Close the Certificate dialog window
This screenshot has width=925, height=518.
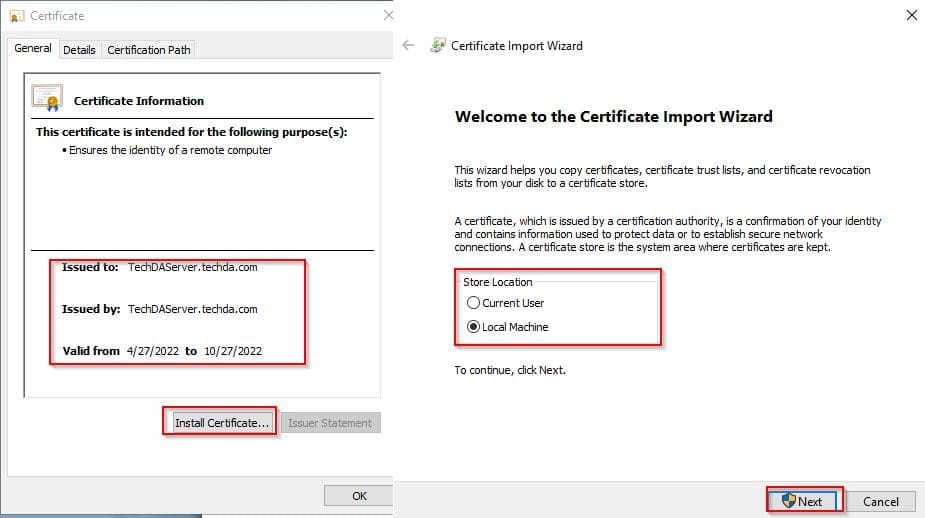coord(387,15)
